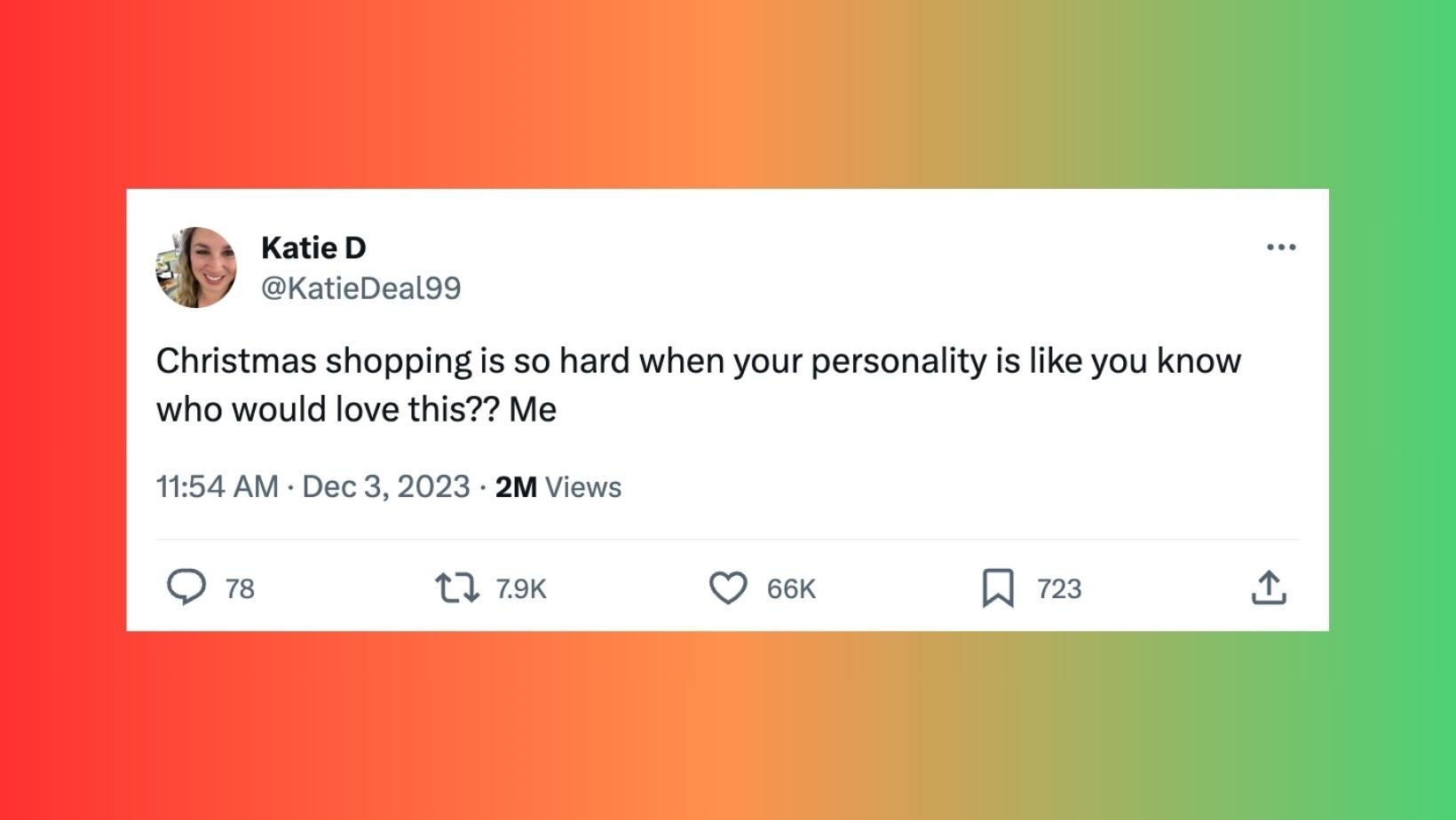Image resolution: width=1456 pixels, height=820 pixels.
Task: Click the 78 replies count
Action: tap(240, 588)
